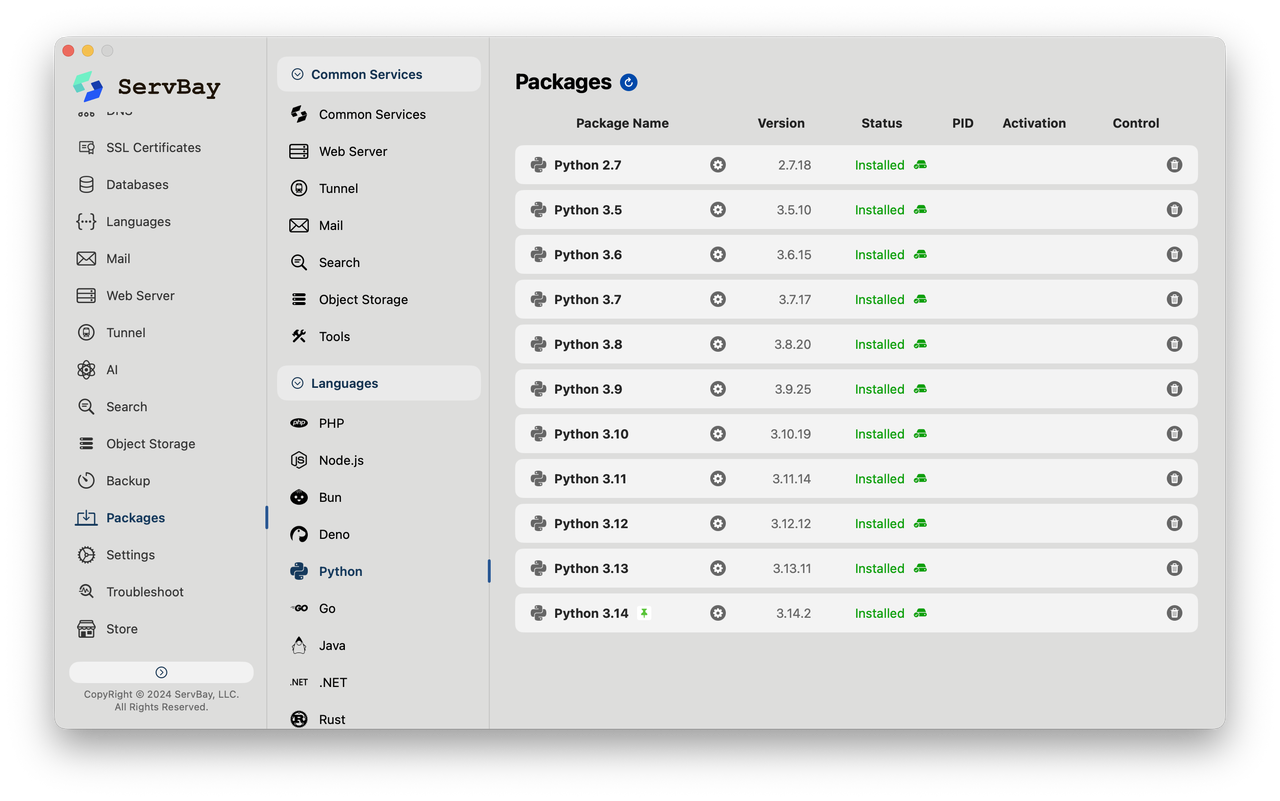Screen dimensions: 1280x801
Task: Click the green pin icon beside Python 3.14
Action: (x=644, y=613)
